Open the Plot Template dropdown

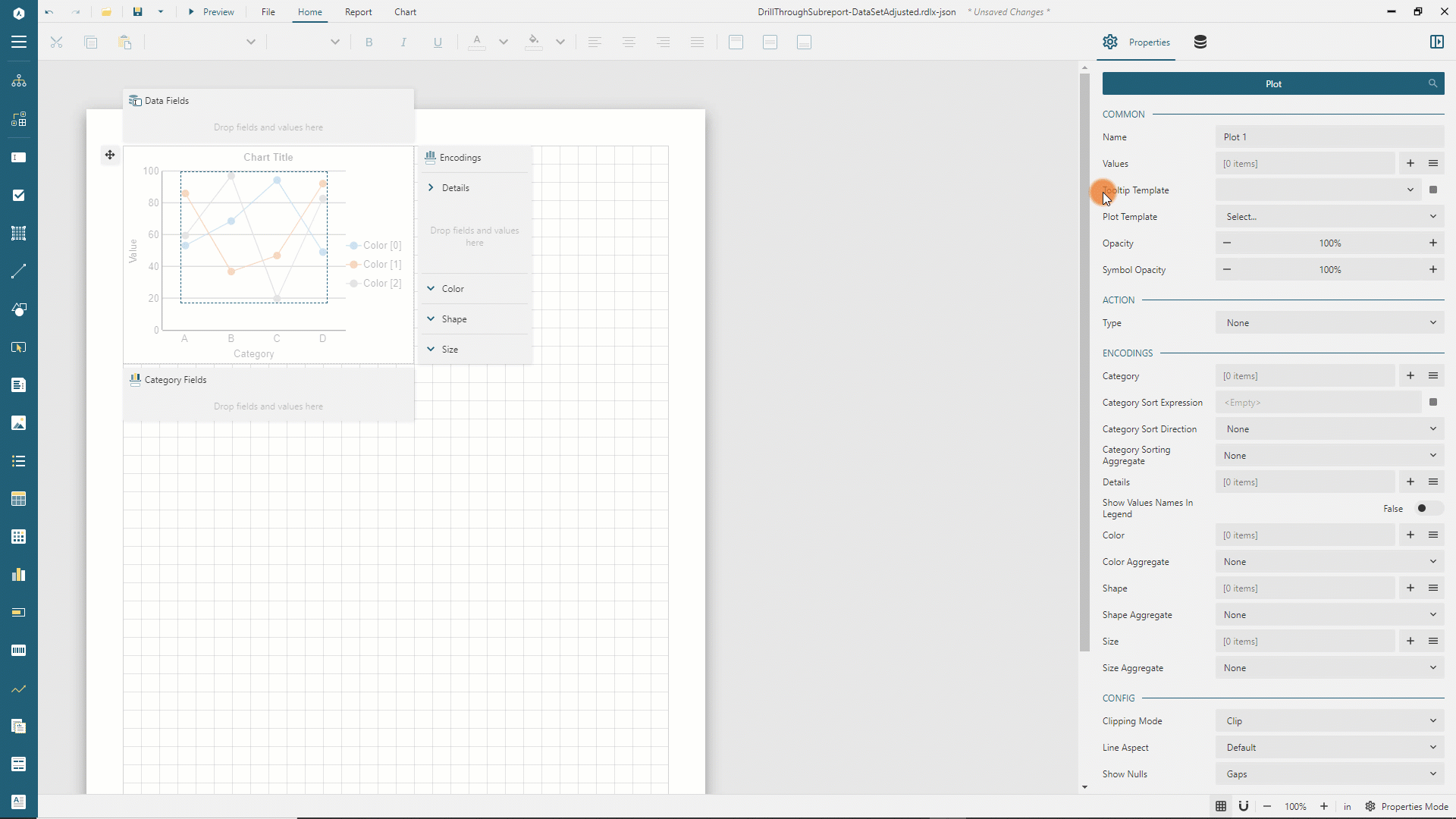(x=1330, y=217)
